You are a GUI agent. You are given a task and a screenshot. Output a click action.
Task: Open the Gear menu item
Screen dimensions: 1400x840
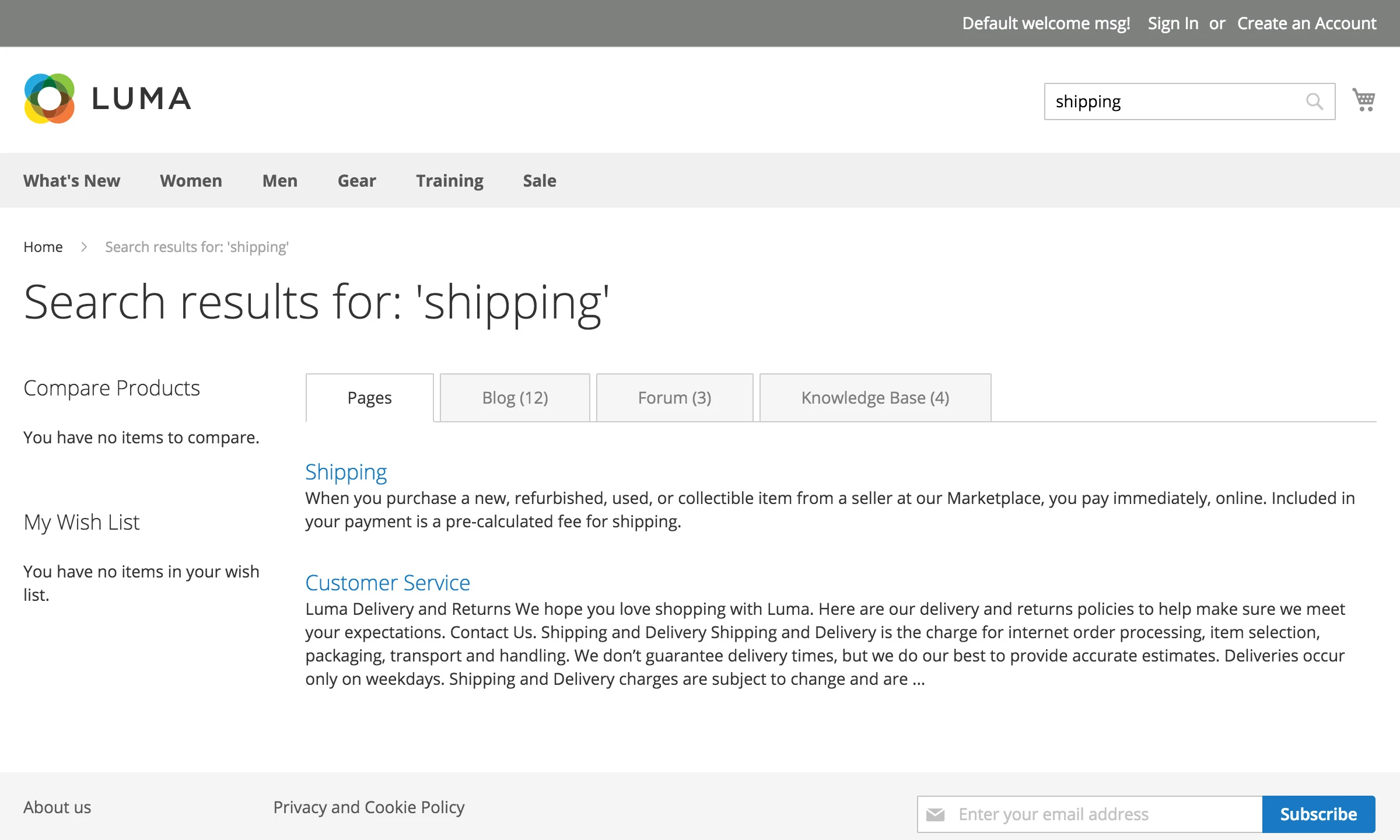tap(357, 181)
